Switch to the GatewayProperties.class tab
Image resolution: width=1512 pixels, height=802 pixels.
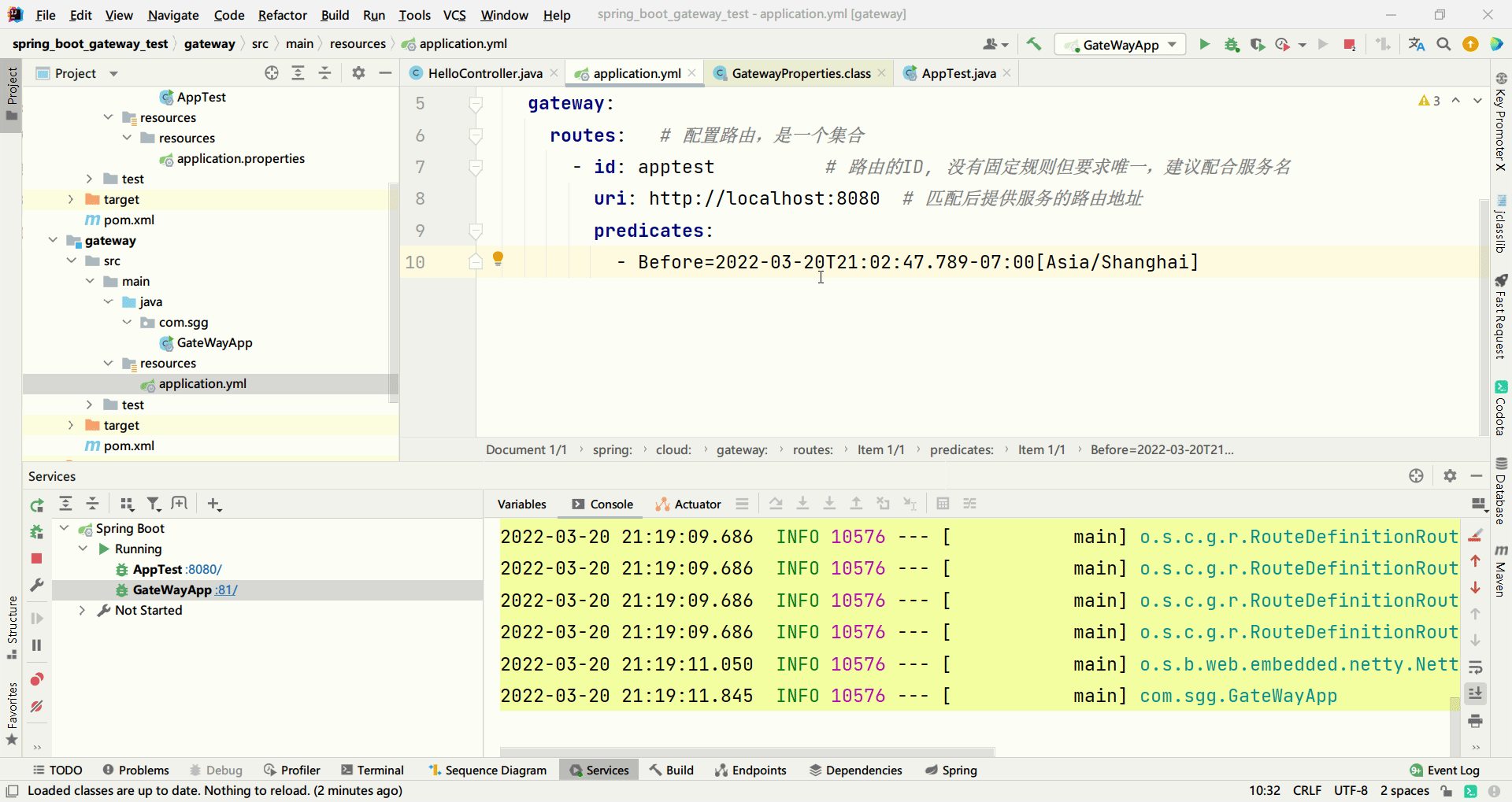click(x=801, y=73)
